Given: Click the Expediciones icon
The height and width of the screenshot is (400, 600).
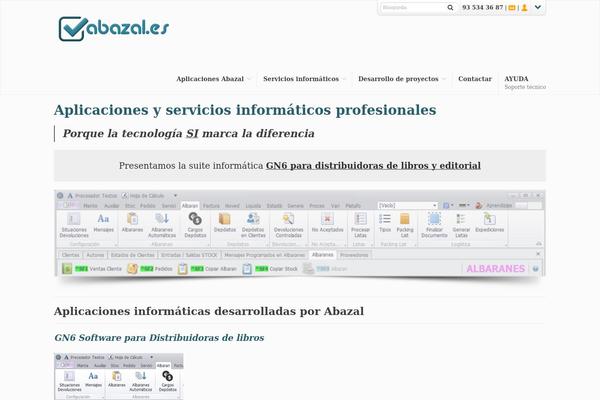Looking at the screenshot, I should [x=490, y=223].
